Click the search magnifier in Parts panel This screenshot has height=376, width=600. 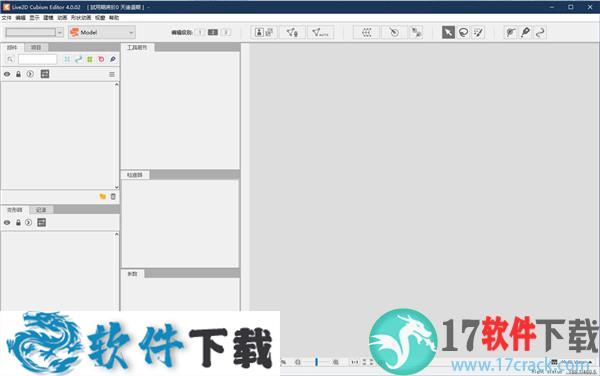[x=10, y=59]
